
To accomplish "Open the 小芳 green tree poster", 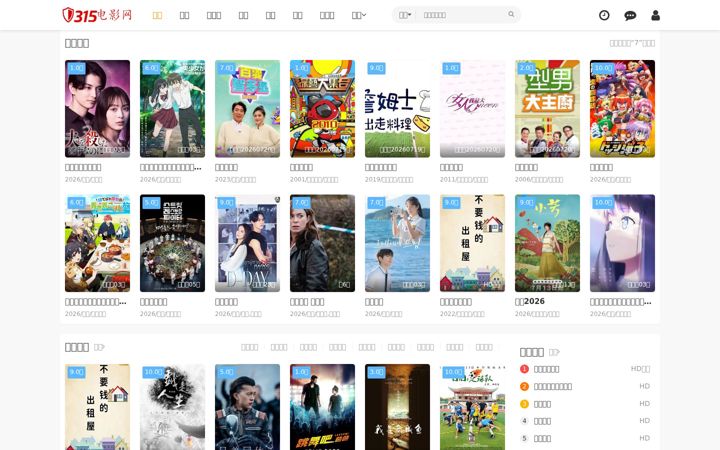I will tap(547, 243).
